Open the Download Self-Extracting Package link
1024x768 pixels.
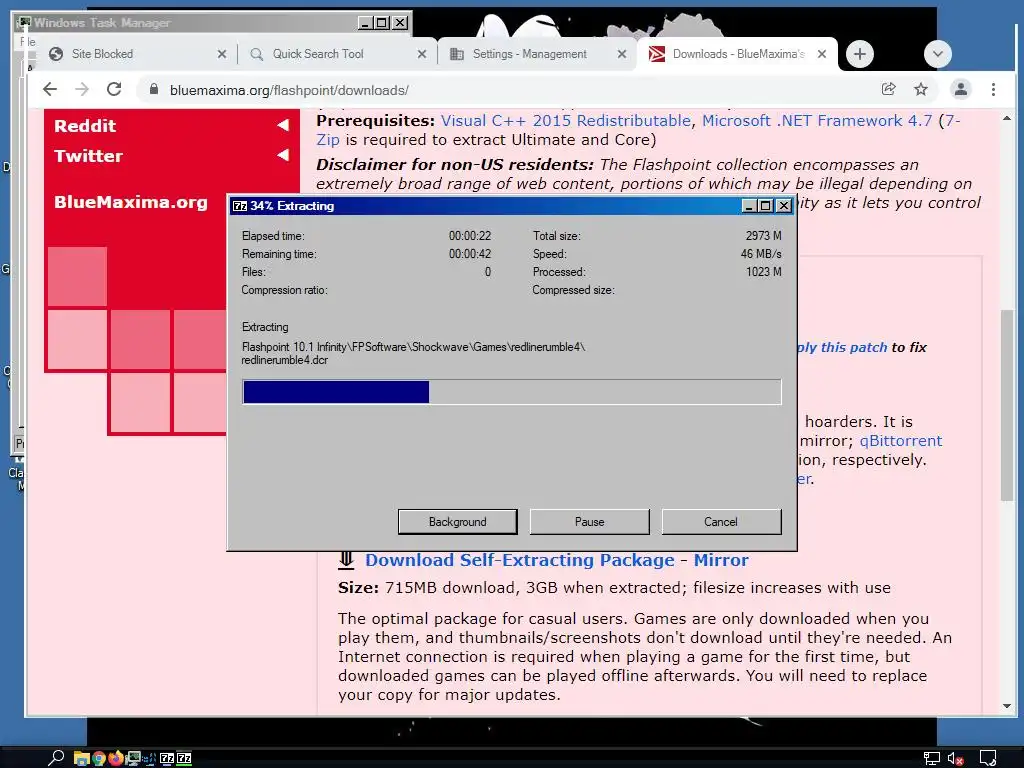pos(520,560)
